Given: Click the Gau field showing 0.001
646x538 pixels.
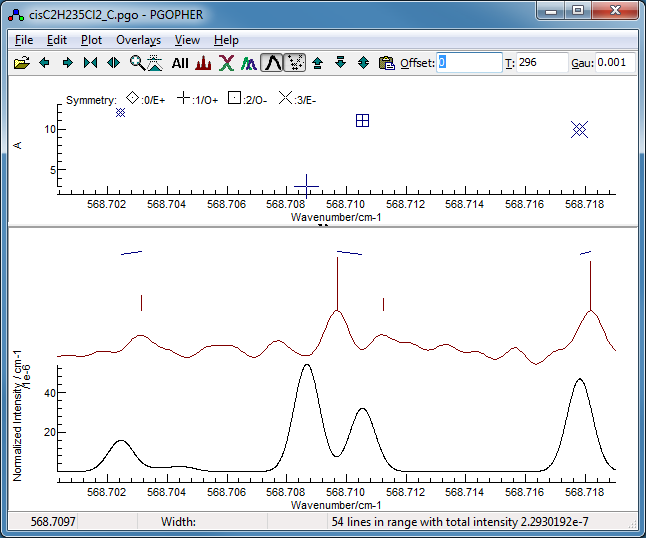Looking at the screenshot, I should pos(615,63).
